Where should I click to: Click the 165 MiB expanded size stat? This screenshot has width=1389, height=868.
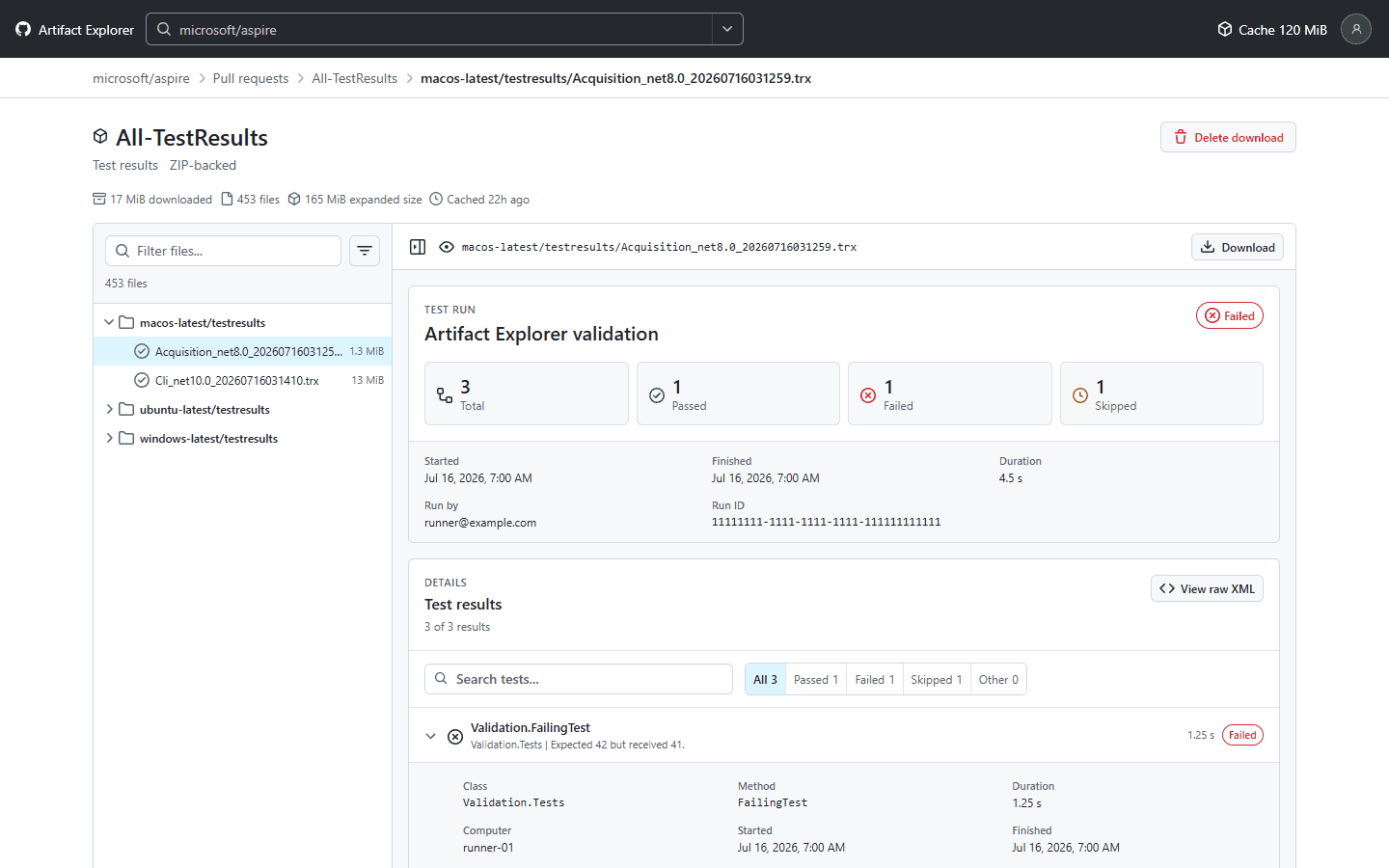pyautogui.click(x=355, y=200)
